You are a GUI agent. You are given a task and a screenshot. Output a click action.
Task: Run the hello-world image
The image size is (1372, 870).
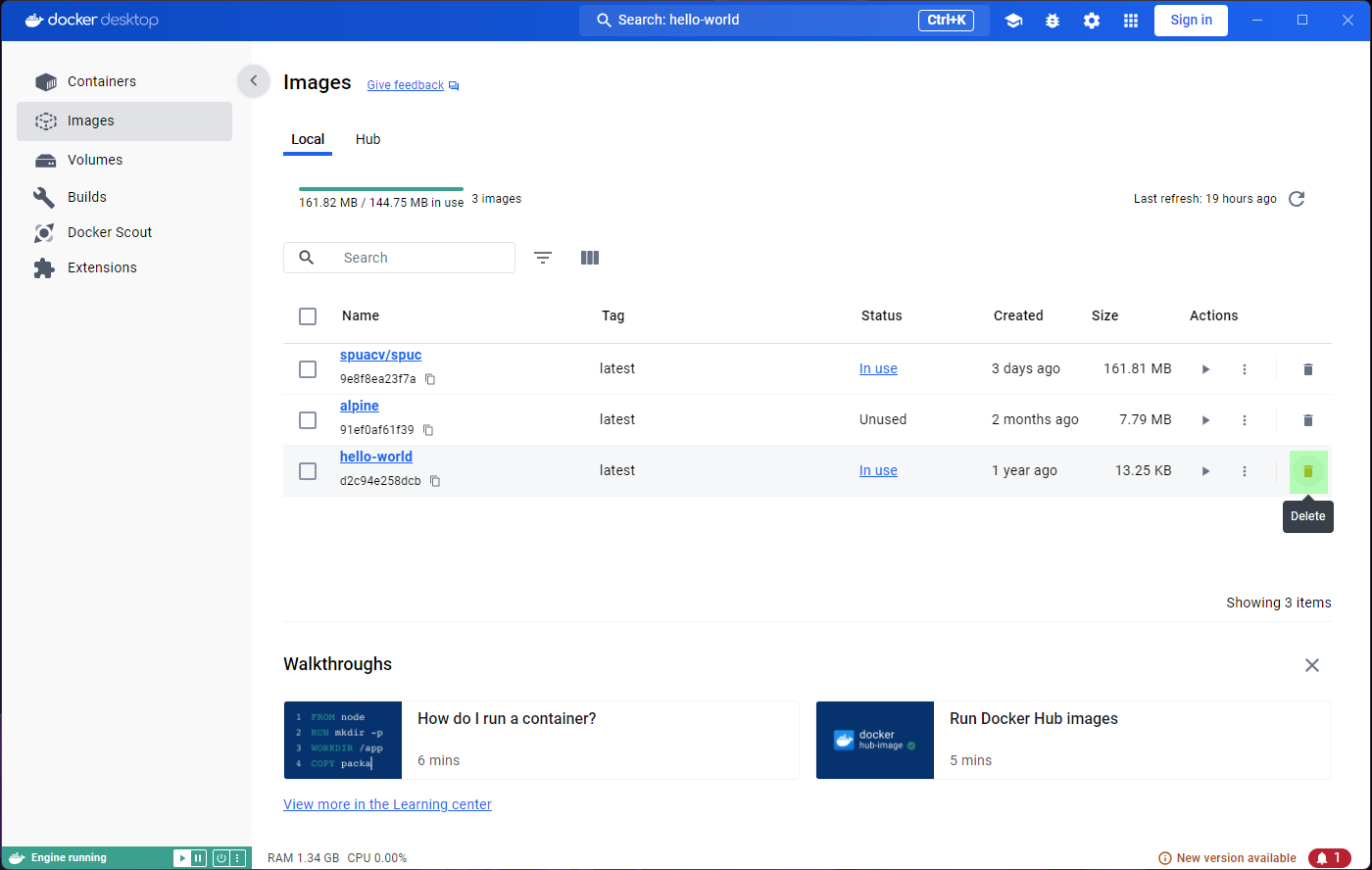[x=1205, y=471]
